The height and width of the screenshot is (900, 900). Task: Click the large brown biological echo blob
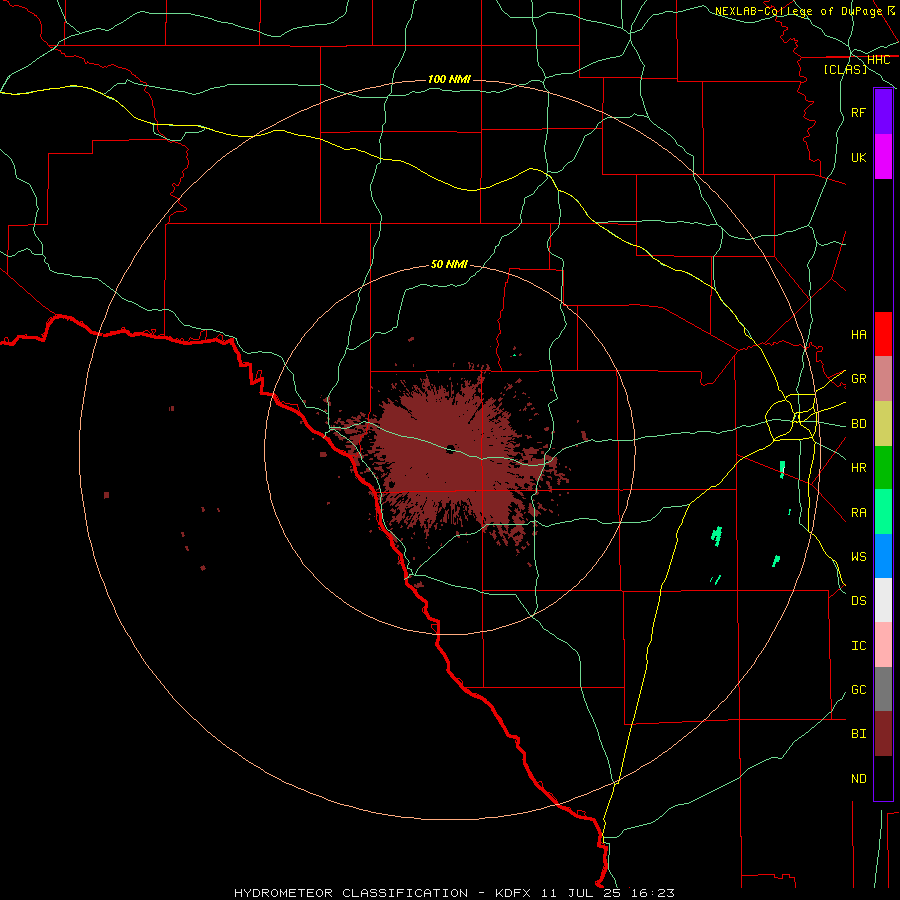pyautogui.click(x=453, y=453)
